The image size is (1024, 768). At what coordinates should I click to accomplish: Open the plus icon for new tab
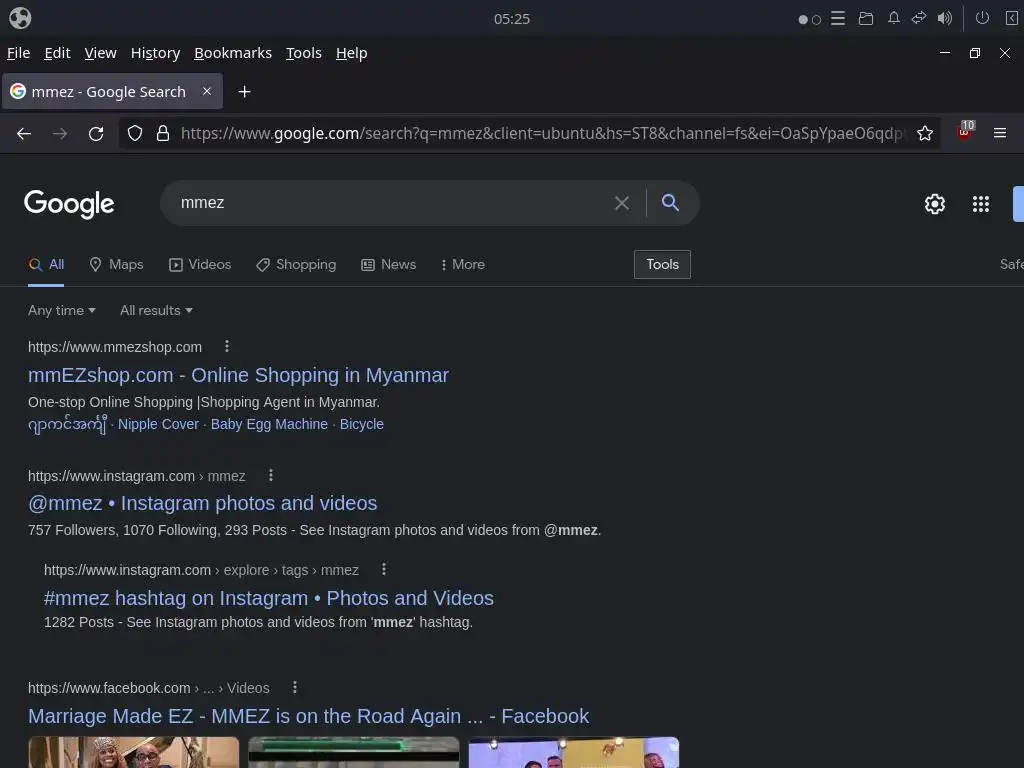click(x=244, y=92)
